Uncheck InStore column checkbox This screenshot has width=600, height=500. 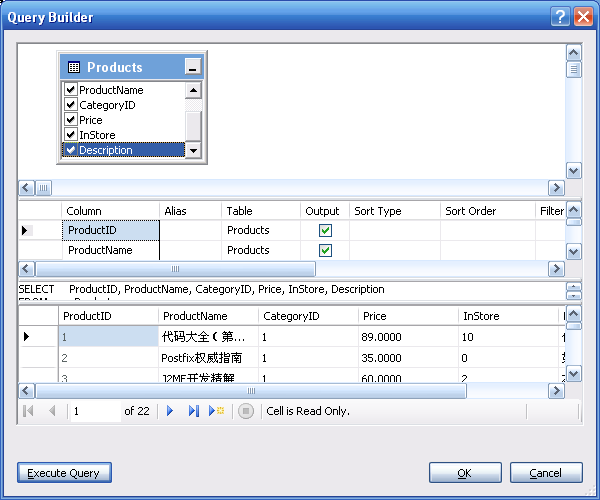70,134
